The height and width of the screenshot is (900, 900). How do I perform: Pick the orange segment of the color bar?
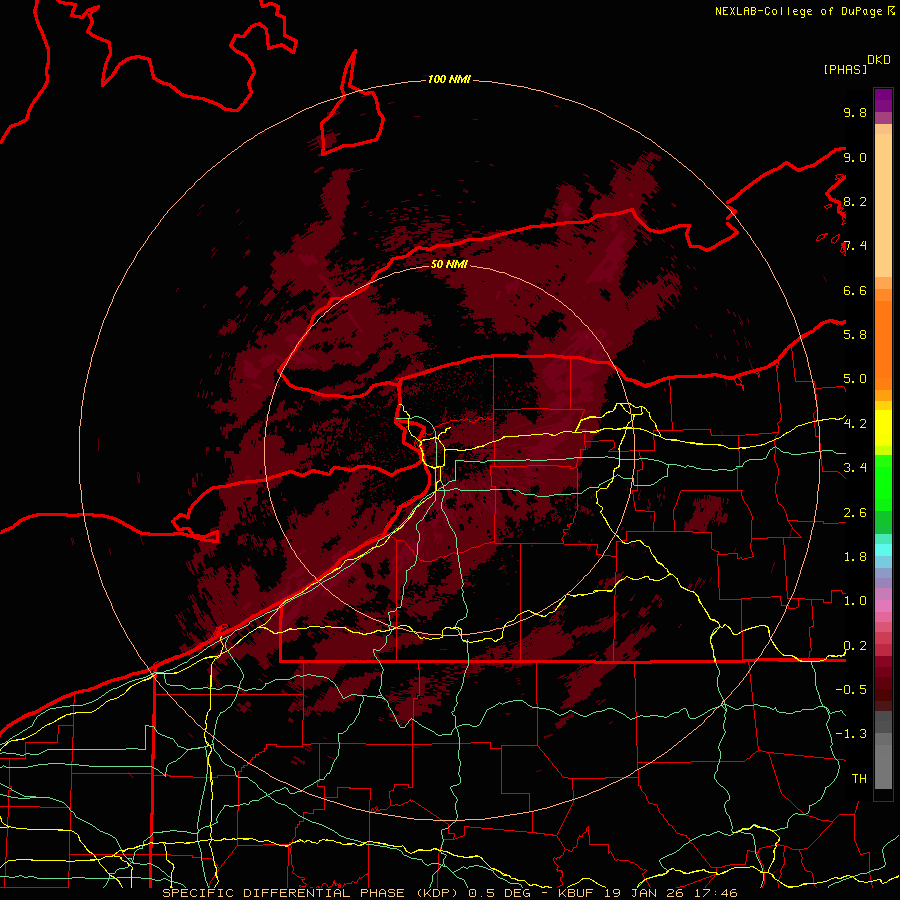point(883,346)
